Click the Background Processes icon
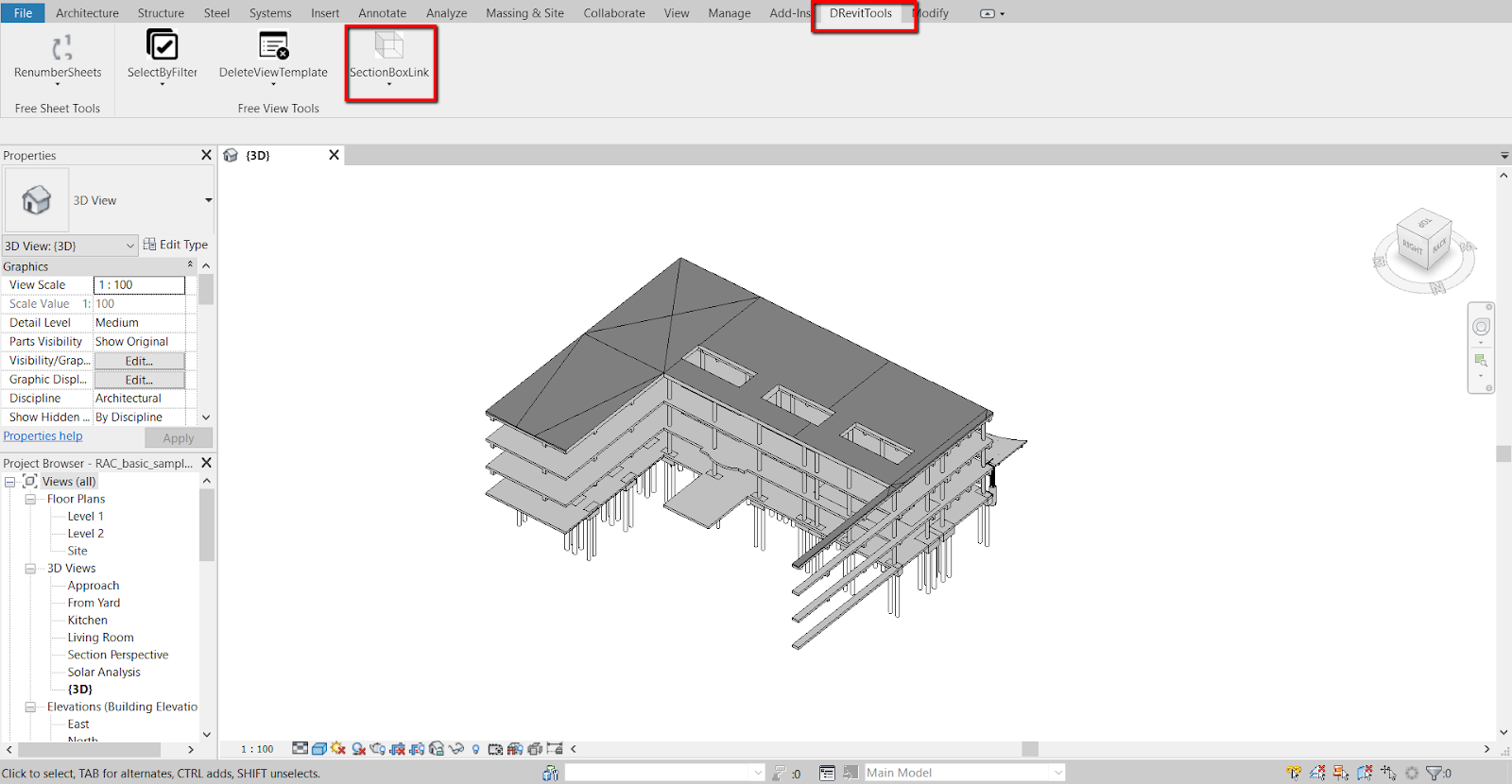Screen dimensions: 1512x784 tap(1412, 773)
